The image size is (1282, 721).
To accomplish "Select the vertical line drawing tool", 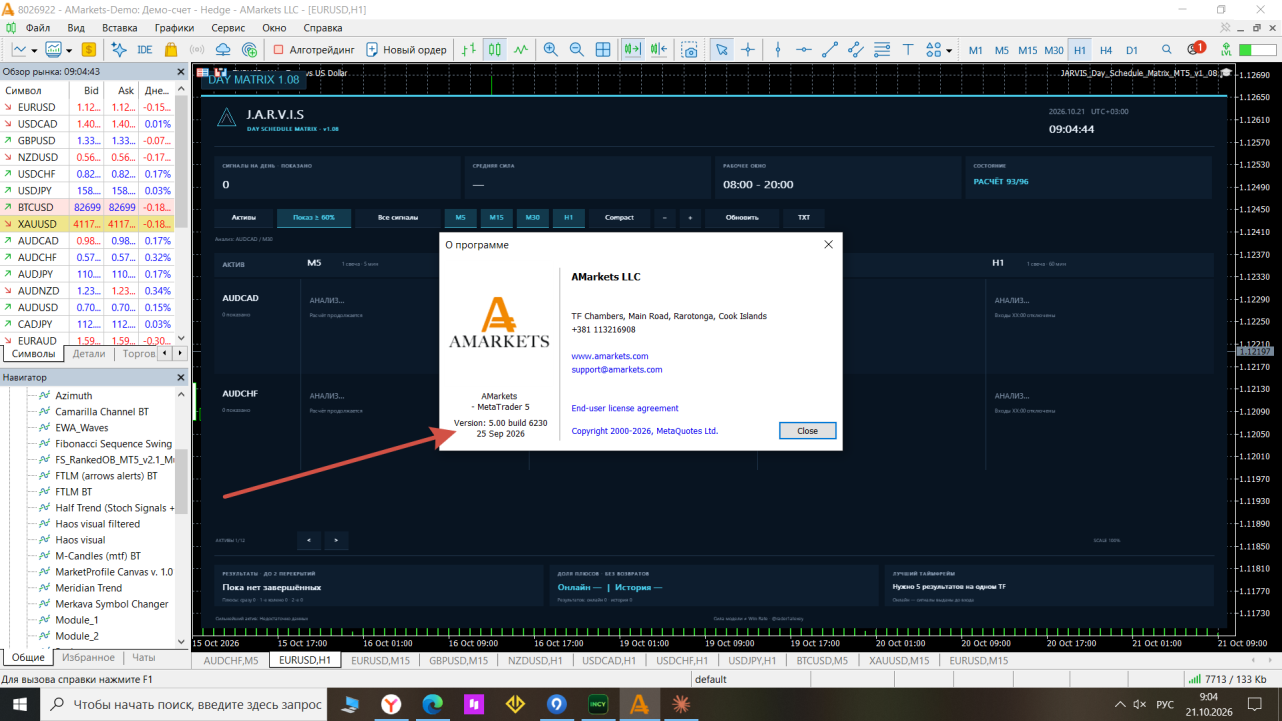I will pos(778,49).
